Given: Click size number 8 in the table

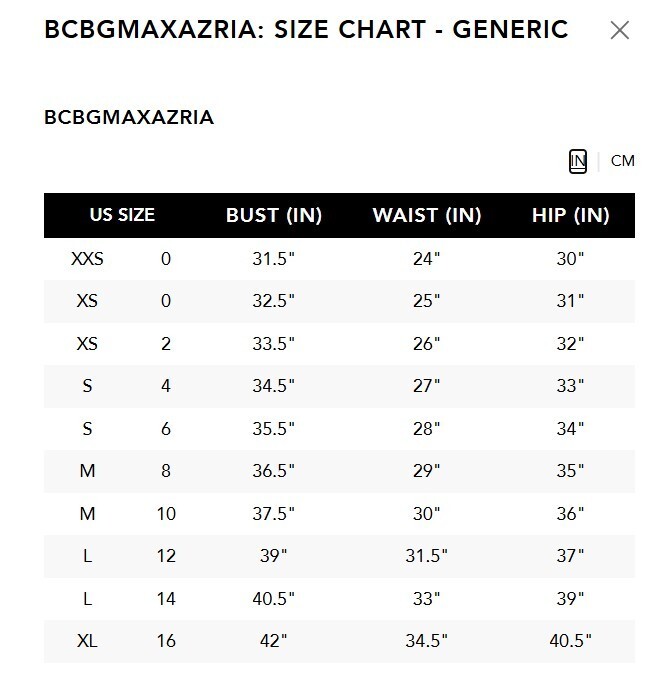Looking at the screenshot, I should point(166,471).
